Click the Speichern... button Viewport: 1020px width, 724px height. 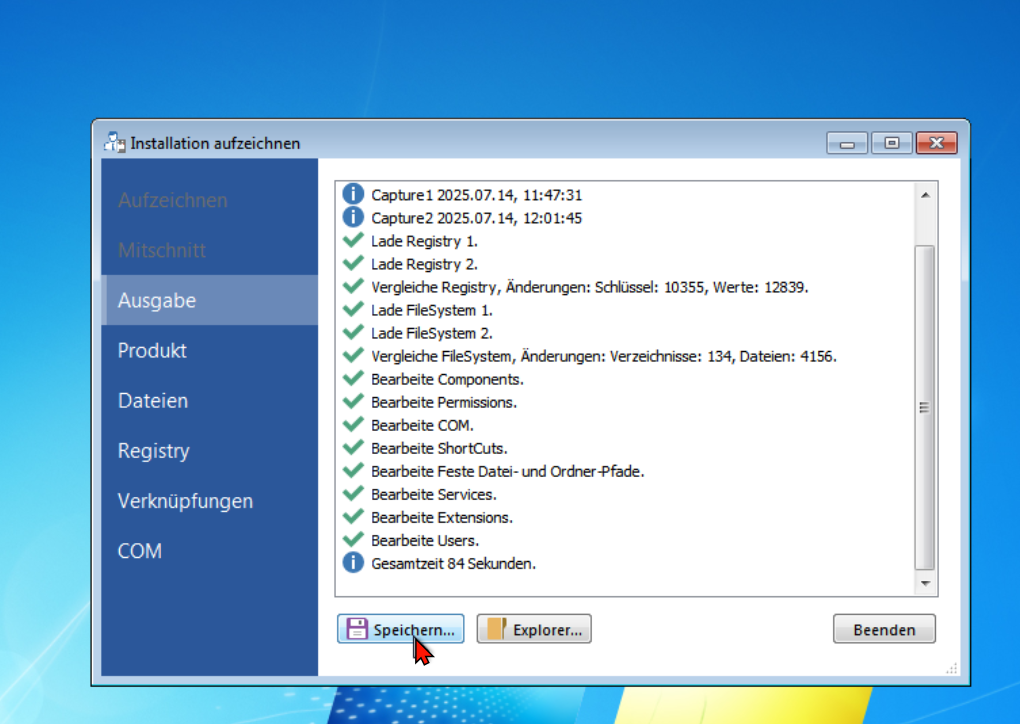[401, 629]
